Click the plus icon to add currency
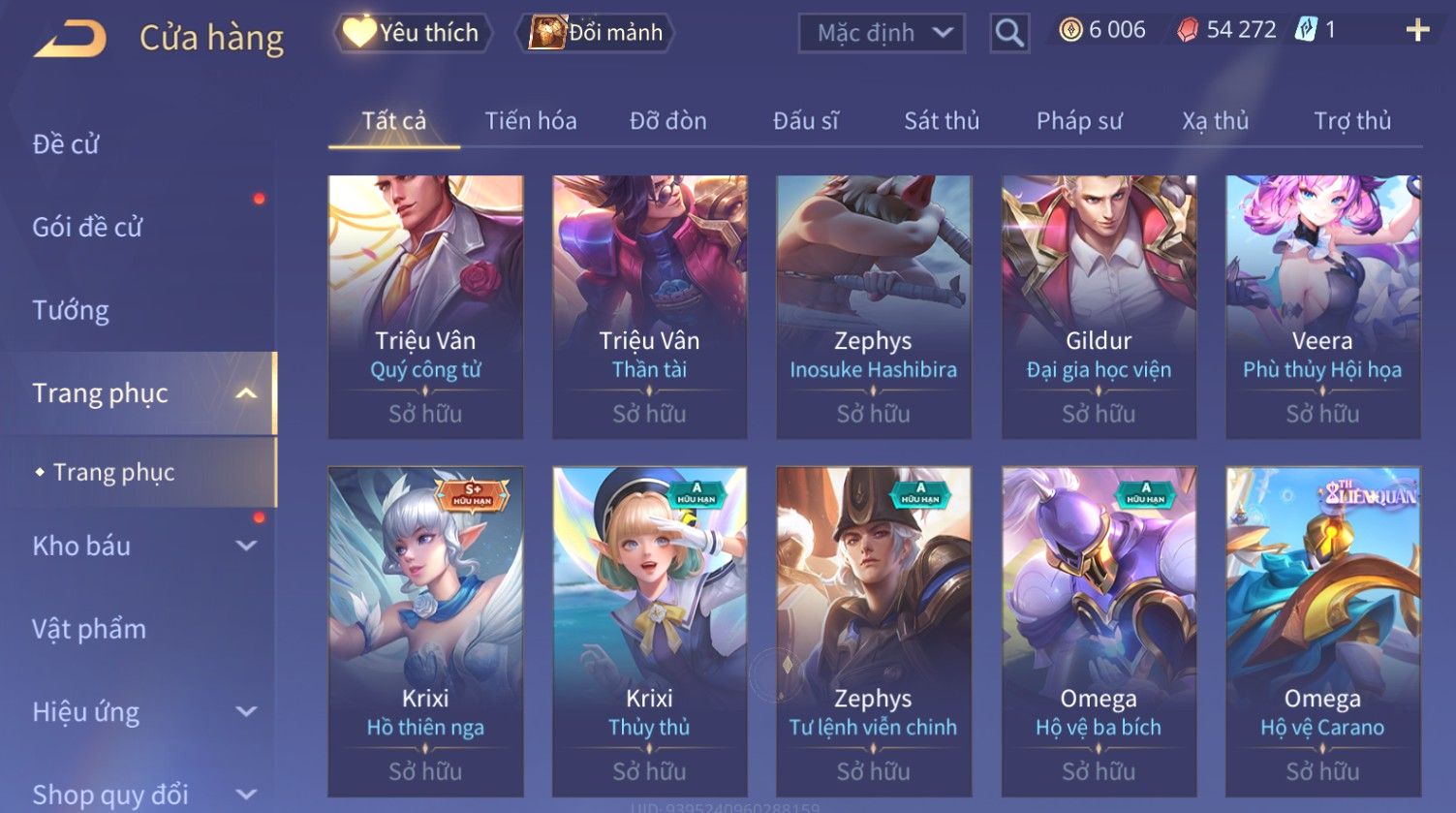1456x813 pixels. click(x=1417, y=30)
